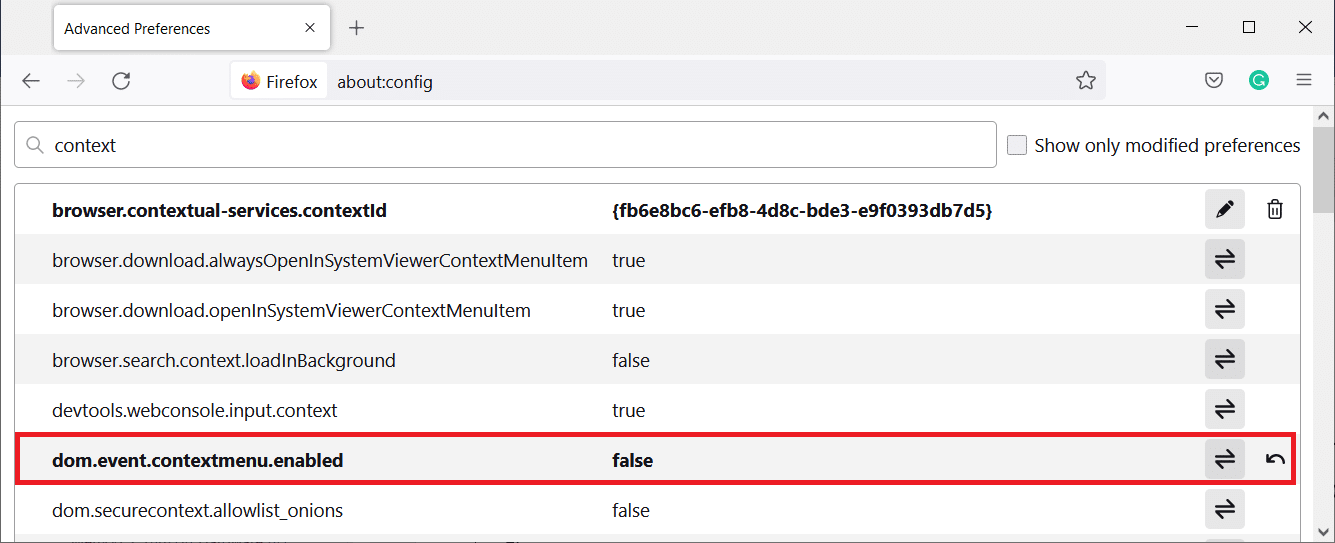Check Show only modified preferences
The height and width of the screenshot is (543, 1335).
coord(1017,145)
